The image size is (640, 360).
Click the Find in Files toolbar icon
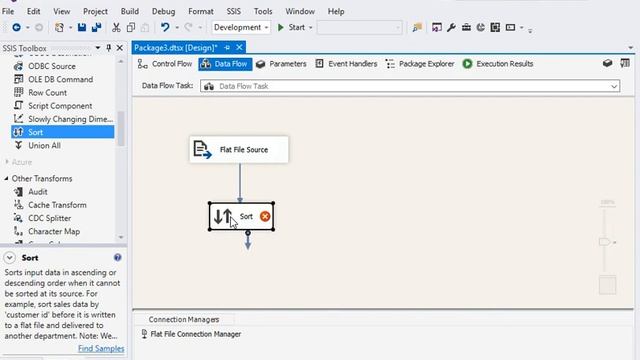pyautogui.click(x=417, y=27)
